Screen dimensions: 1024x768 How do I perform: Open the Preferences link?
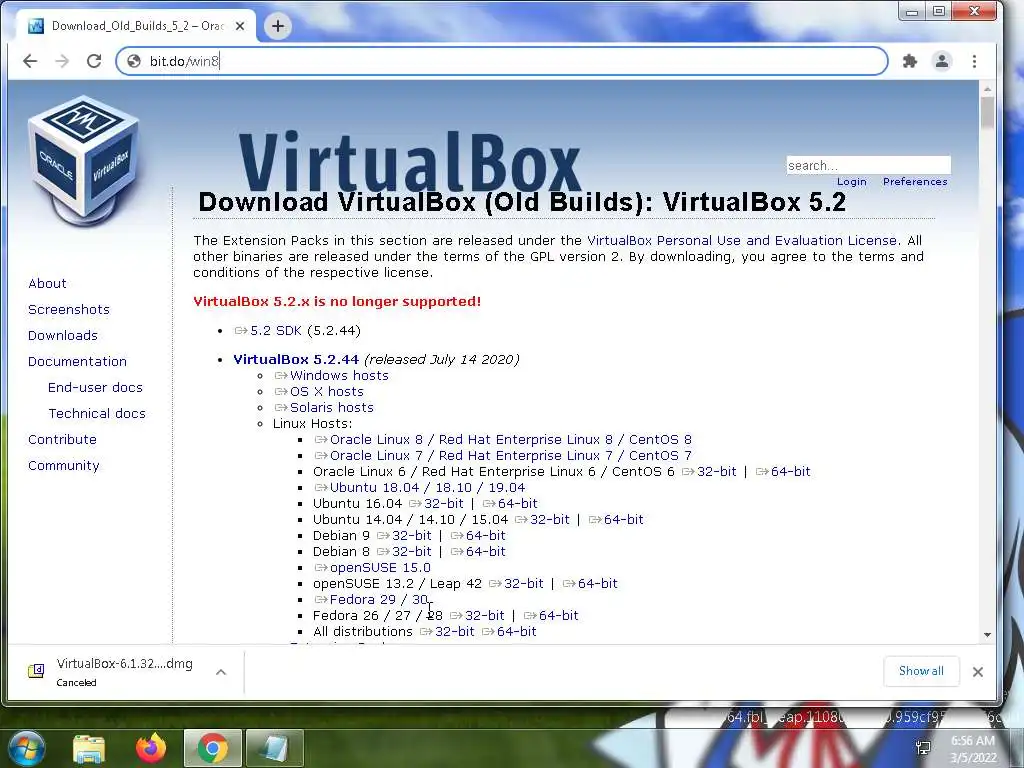click(915, 182)
